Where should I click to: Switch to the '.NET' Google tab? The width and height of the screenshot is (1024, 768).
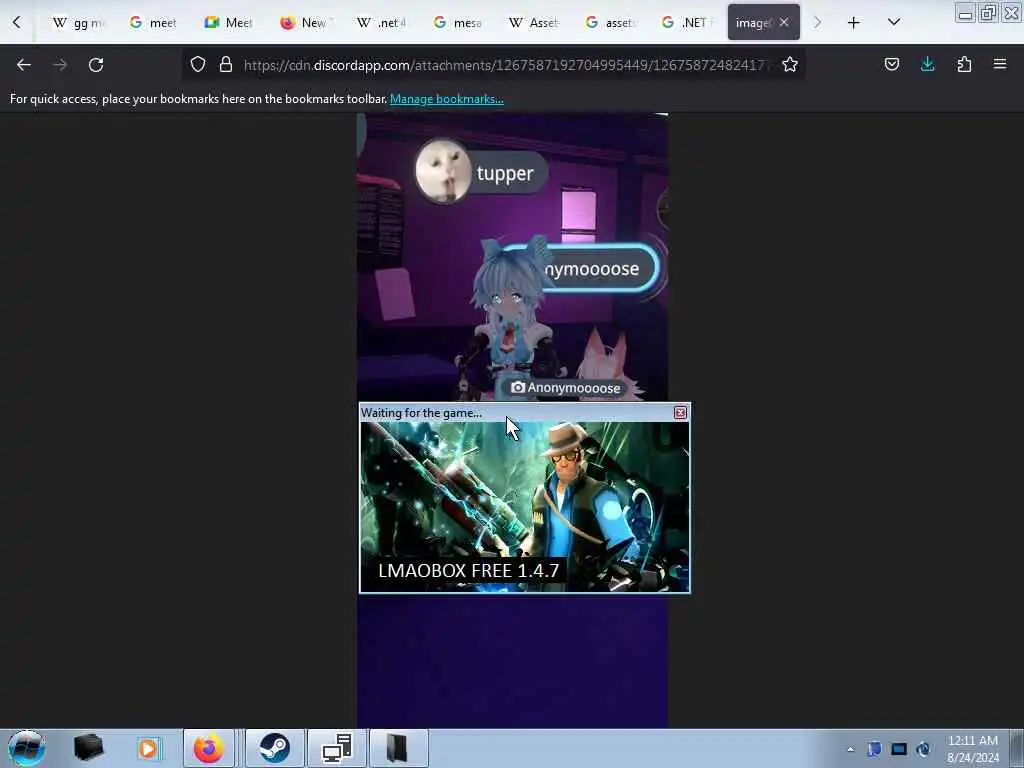pos(686,23)
